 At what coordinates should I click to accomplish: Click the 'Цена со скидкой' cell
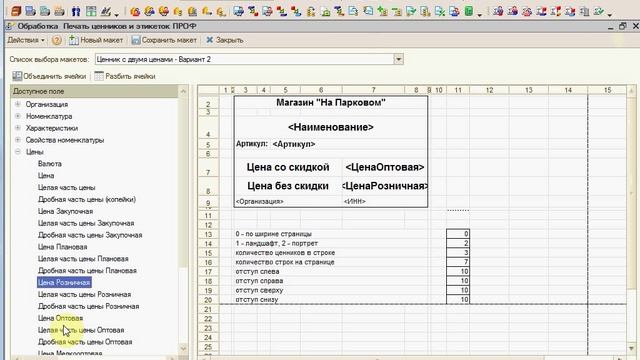[x=288, y=167]
